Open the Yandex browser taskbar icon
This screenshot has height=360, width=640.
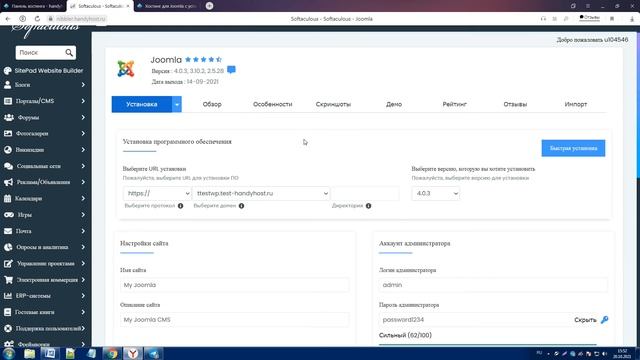133,353
